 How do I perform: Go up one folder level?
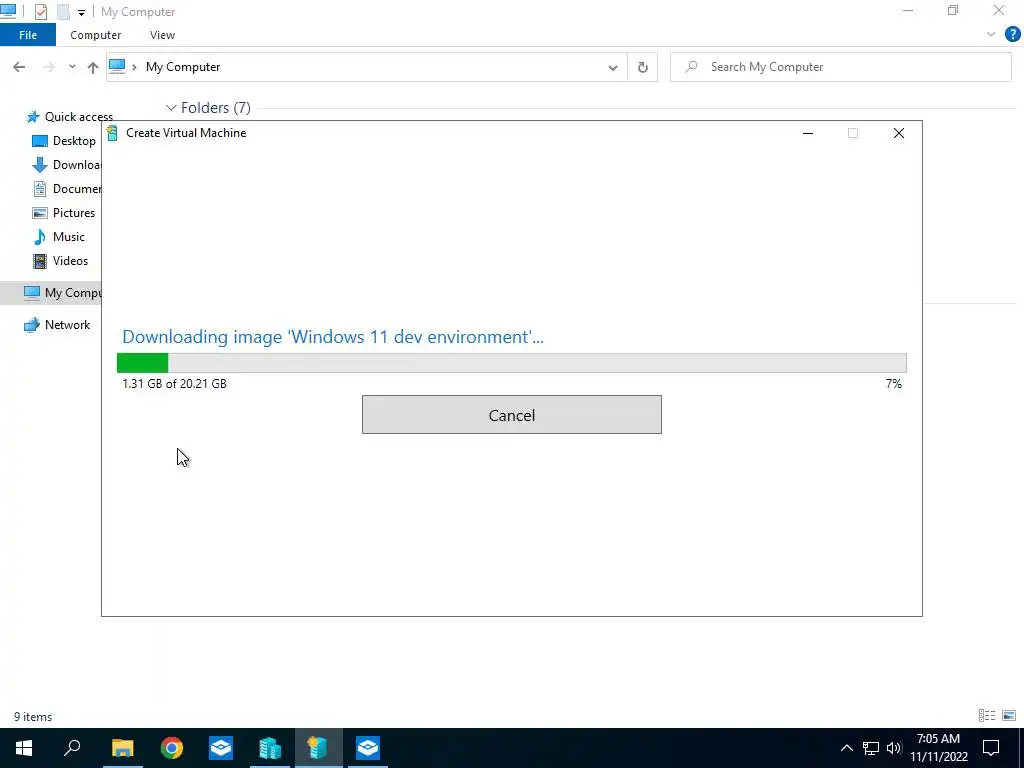pyautogui.click(x=93, y=67)
